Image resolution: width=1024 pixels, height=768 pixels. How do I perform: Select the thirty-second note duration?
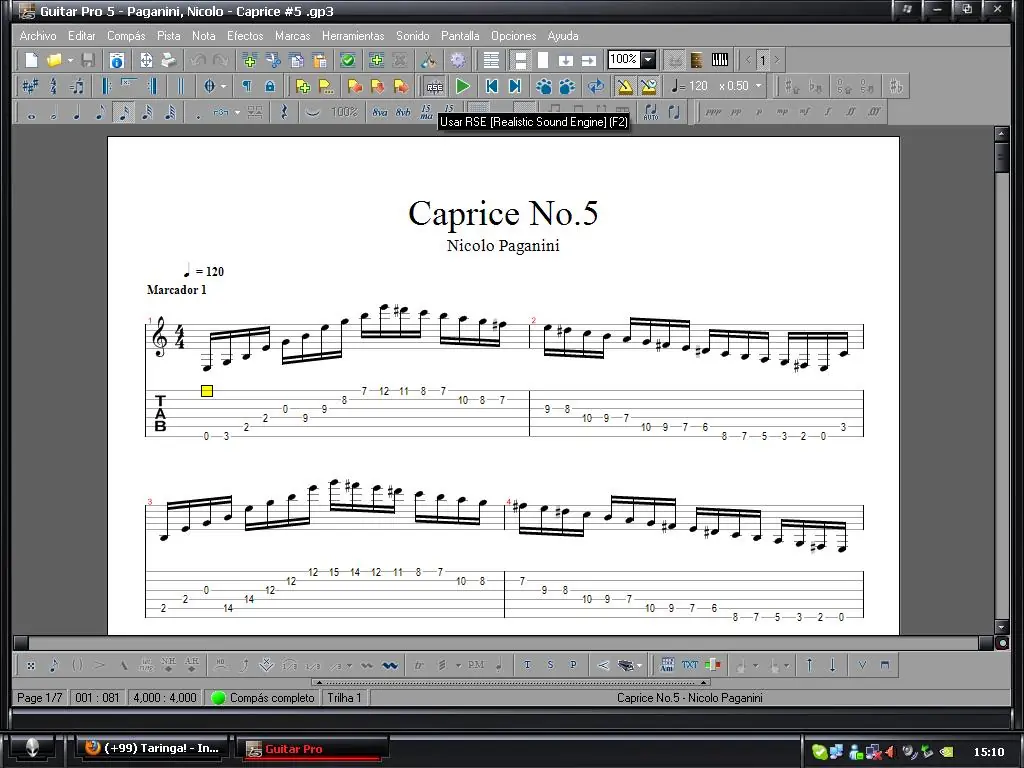(x=147, y=112)
